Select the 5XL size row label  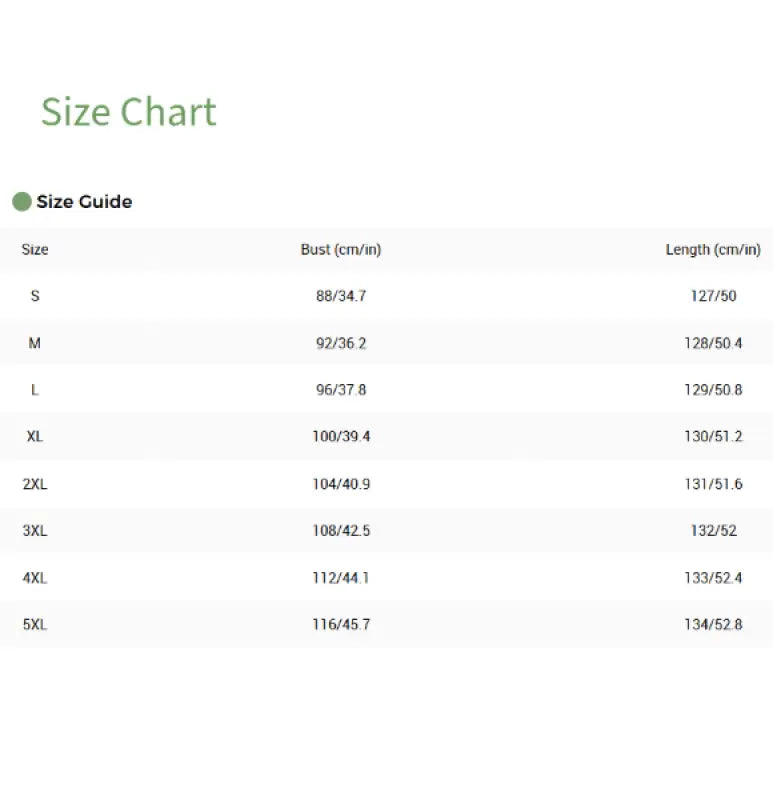(35, 625)
